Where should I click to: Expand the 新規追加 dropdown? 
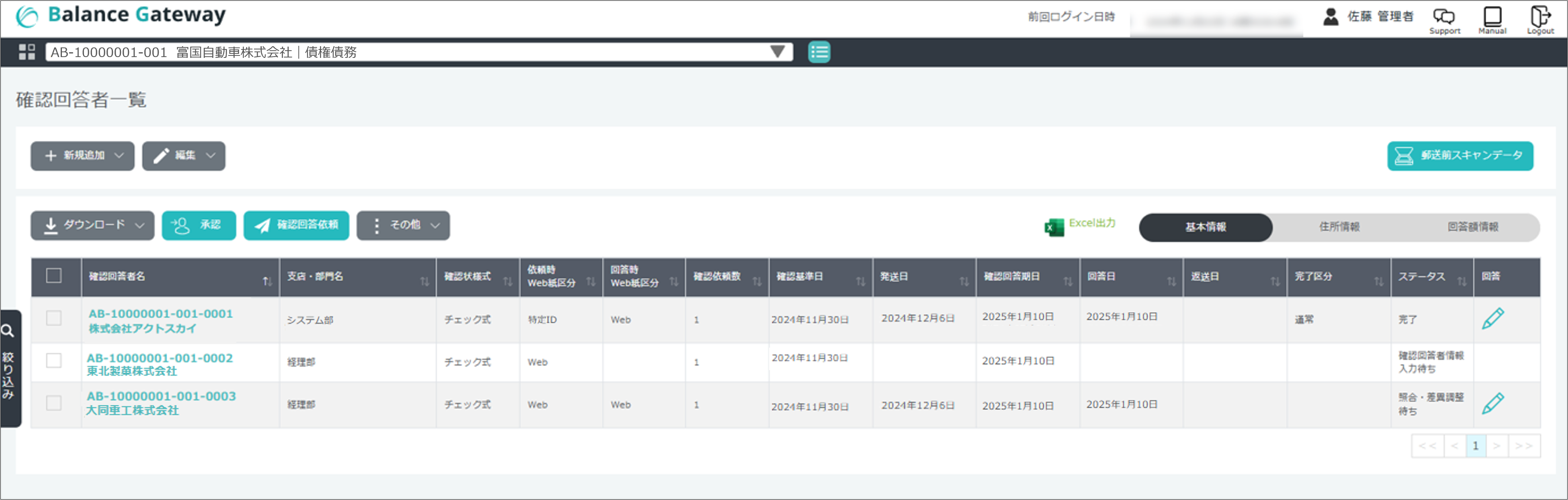(x=83, y=156)
